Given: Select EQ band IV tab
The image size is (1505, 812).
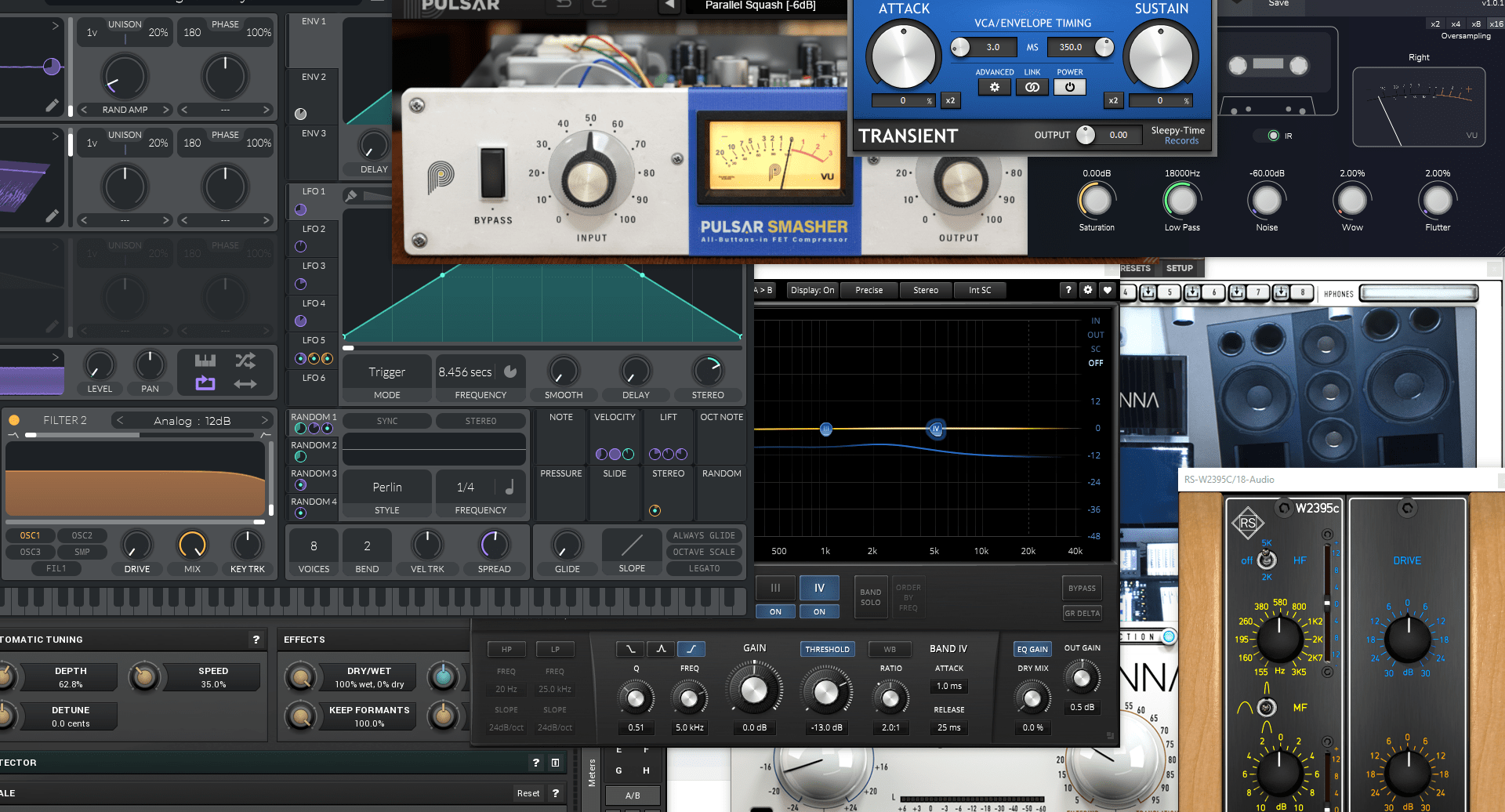Looking at the screenshot, I should pyautogui.click(x=819, y=588).
